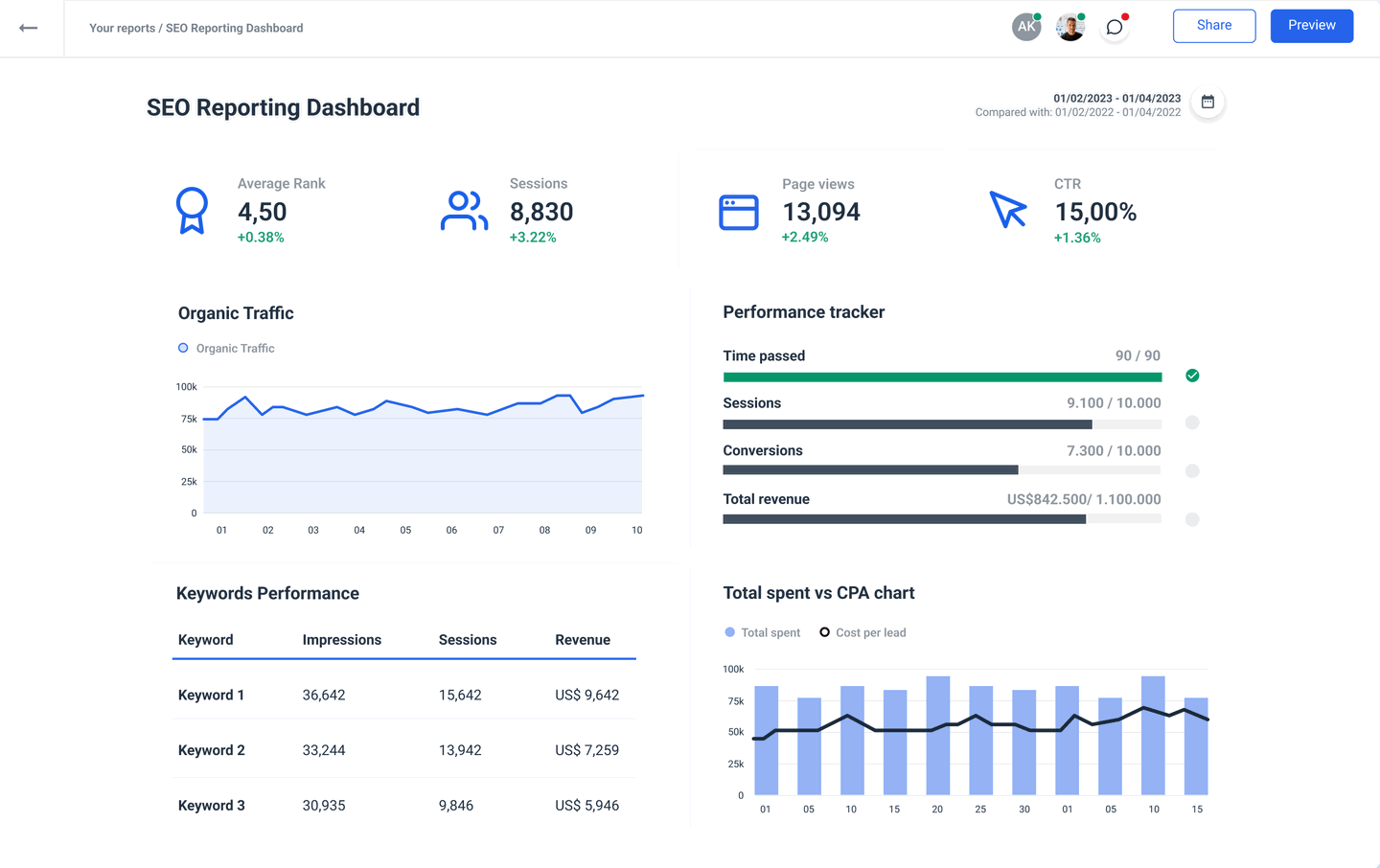Click the AK avatar in the top bar
The width and height of the screenshot is (1380, 868).
tap(1026, 26)
